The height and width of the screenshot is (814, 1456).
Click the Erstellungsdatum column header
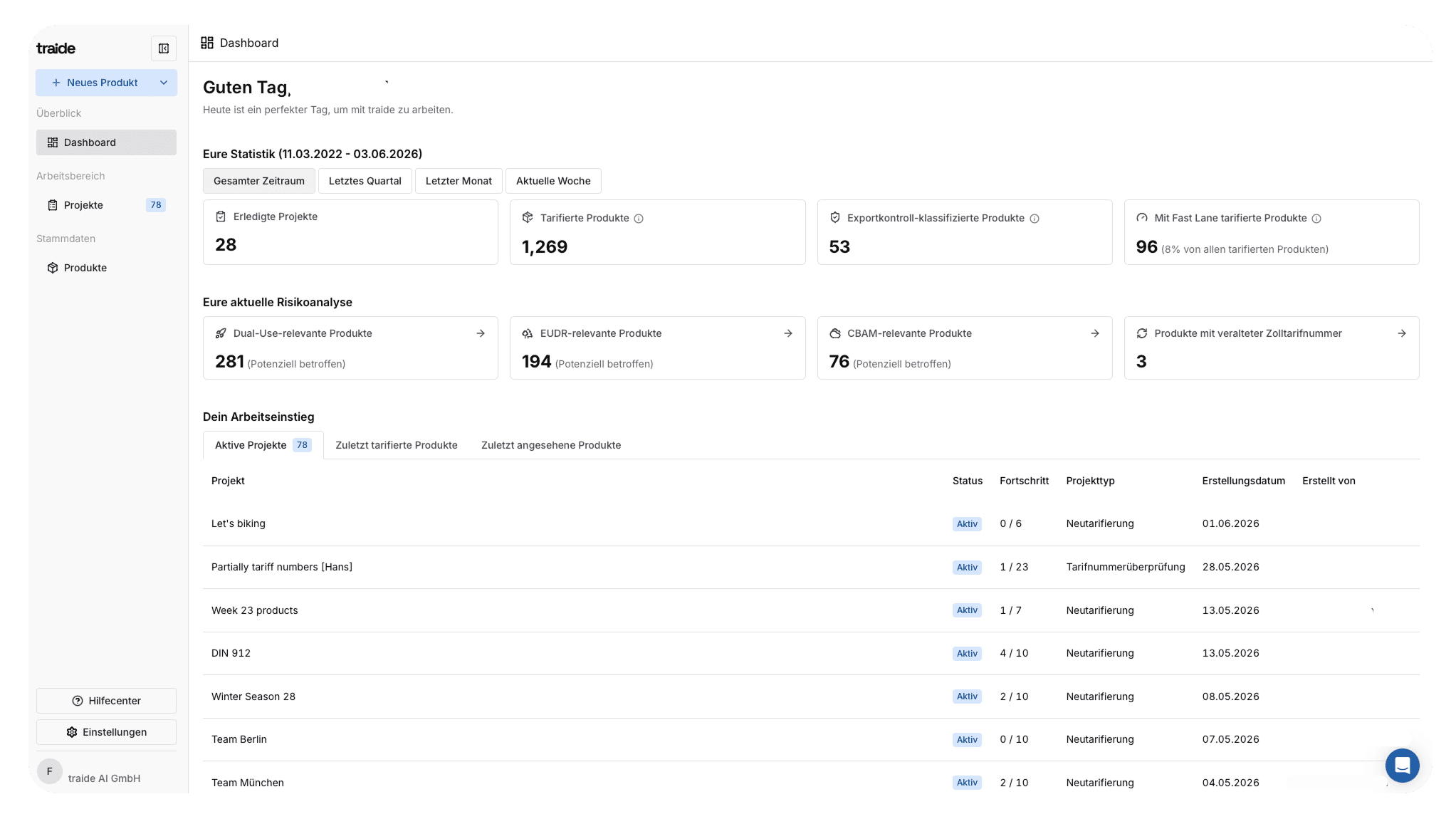pos(1243,481)
